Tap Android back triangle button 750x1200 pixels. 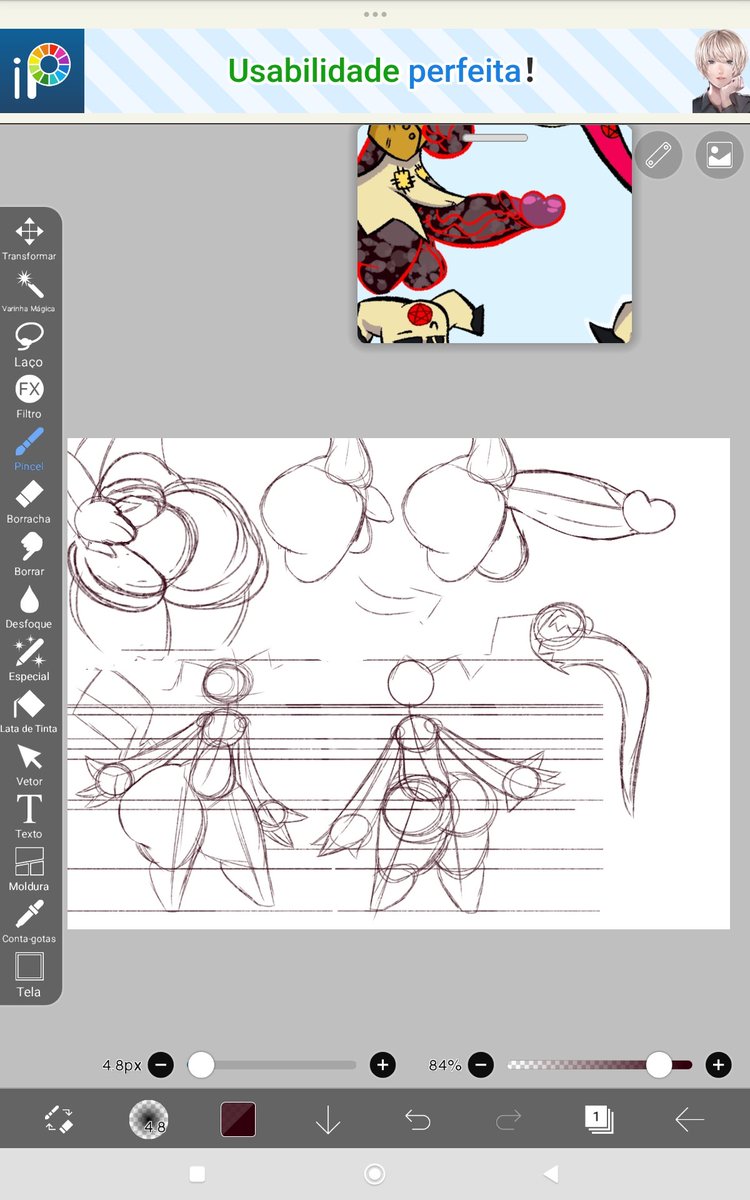click(550, 1174)
